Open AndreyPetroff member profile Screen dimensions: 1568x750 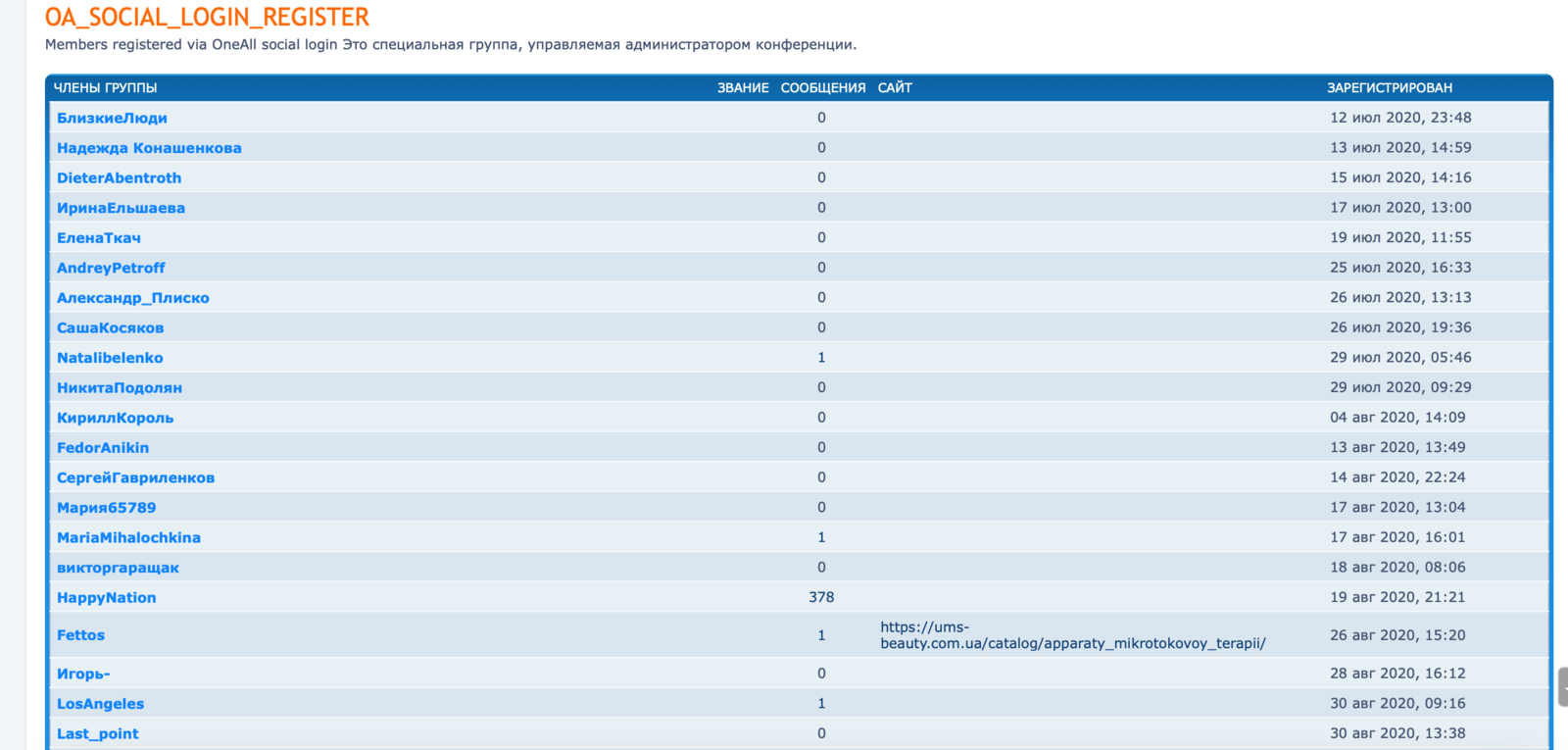click(x=111, y=268)
